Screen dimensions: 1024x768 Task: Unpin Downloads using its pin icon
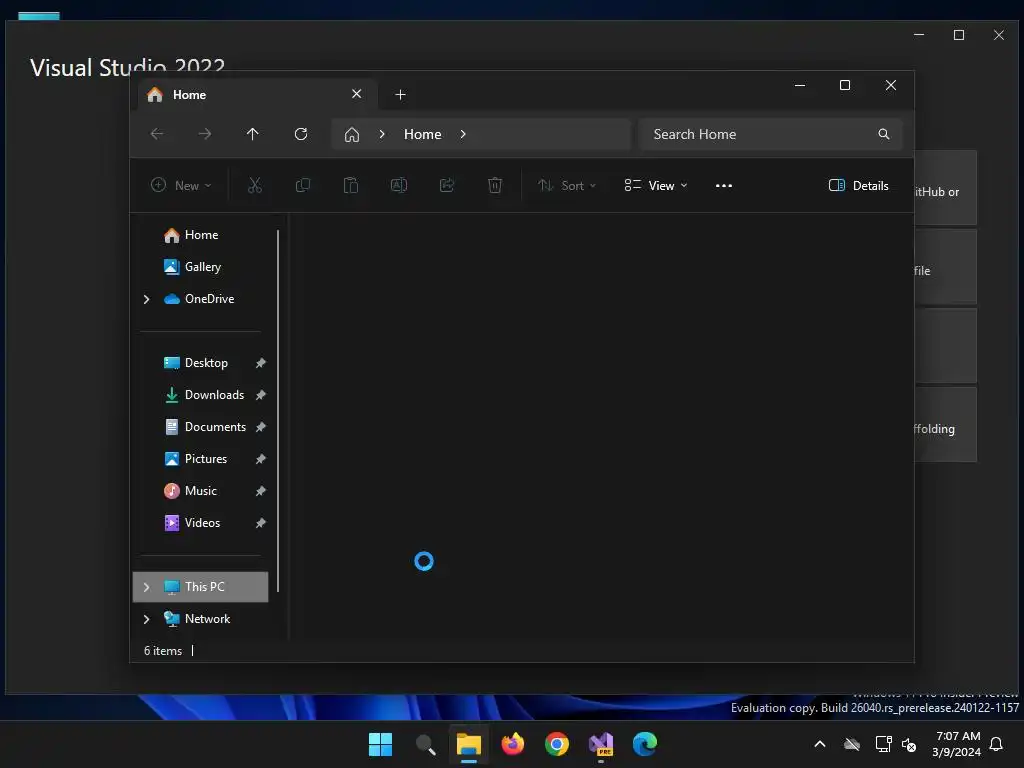click(x=261, y=395)
